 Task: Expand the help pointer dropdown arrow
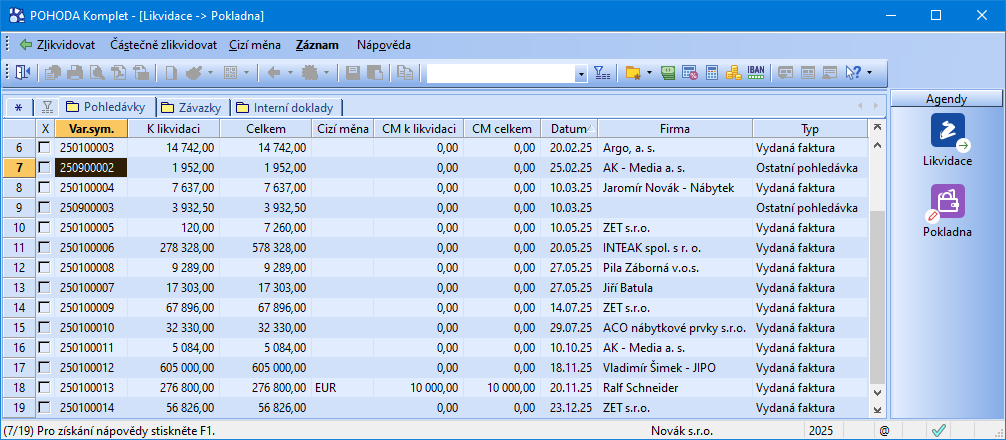click(869, 73)
